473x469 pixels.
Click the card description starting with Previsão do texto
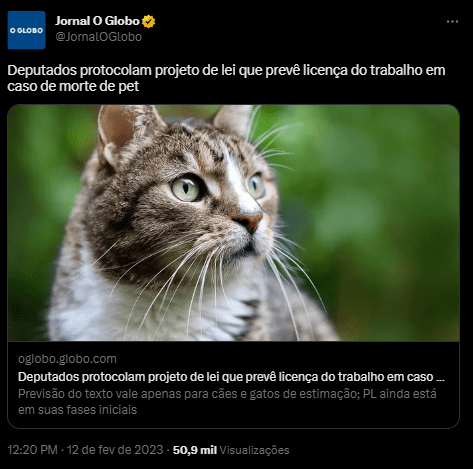click(x=227, y=402)
